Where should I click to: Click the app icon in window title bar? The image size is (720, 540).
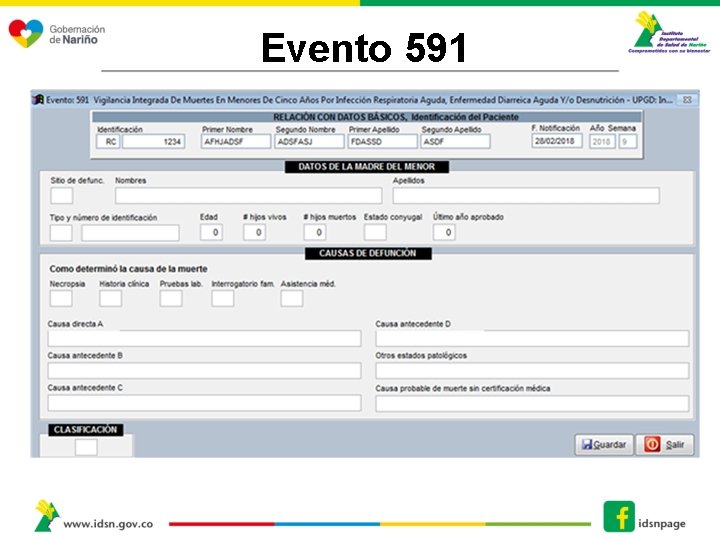[38, 100]
